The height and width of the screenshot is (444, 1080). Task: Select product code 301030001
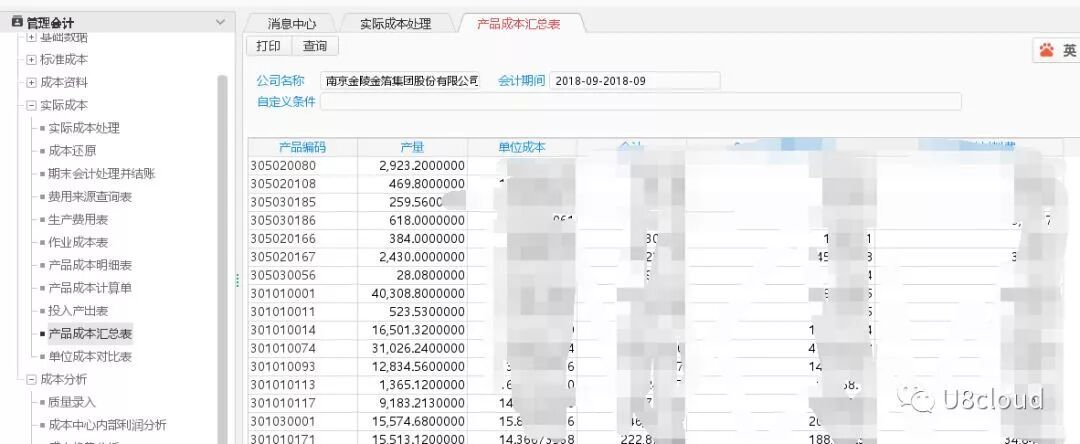point(282,421)
